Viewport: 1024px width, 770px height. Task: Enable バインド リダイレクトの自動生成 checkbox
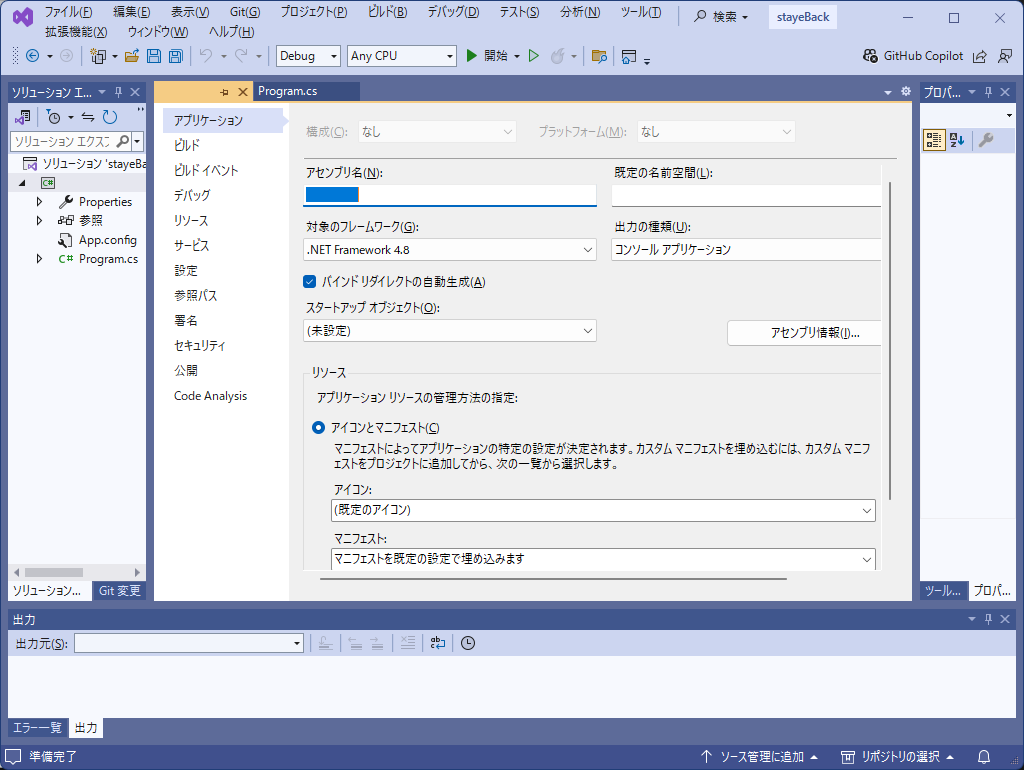pyautogui.click(x=310, y=282)
